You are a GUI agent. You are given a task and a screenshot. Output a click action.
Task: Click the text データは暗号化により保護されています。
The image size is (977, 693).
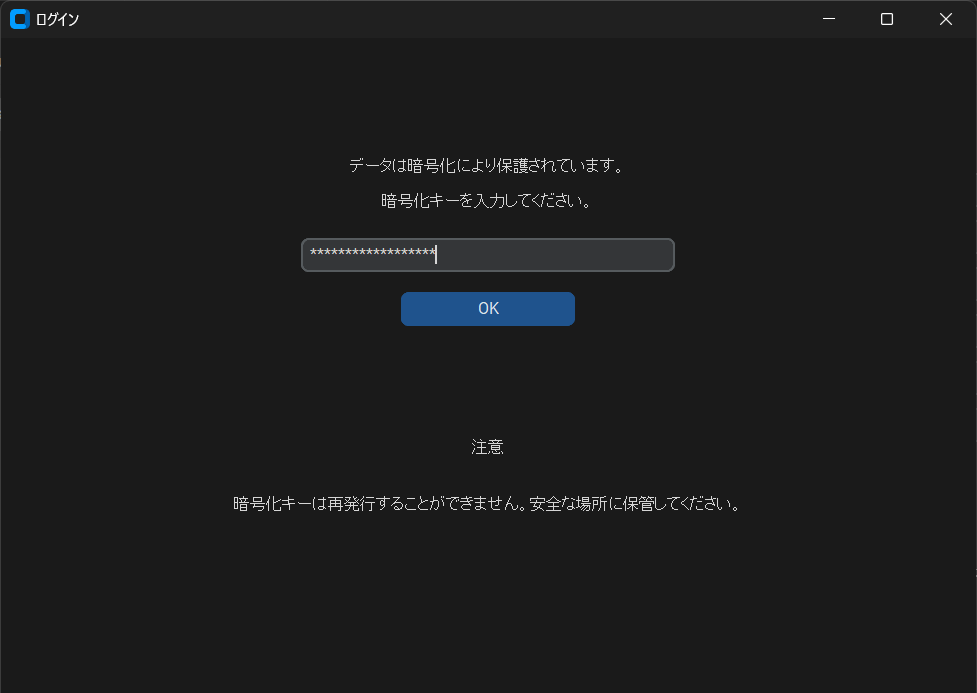pos(487,166)
